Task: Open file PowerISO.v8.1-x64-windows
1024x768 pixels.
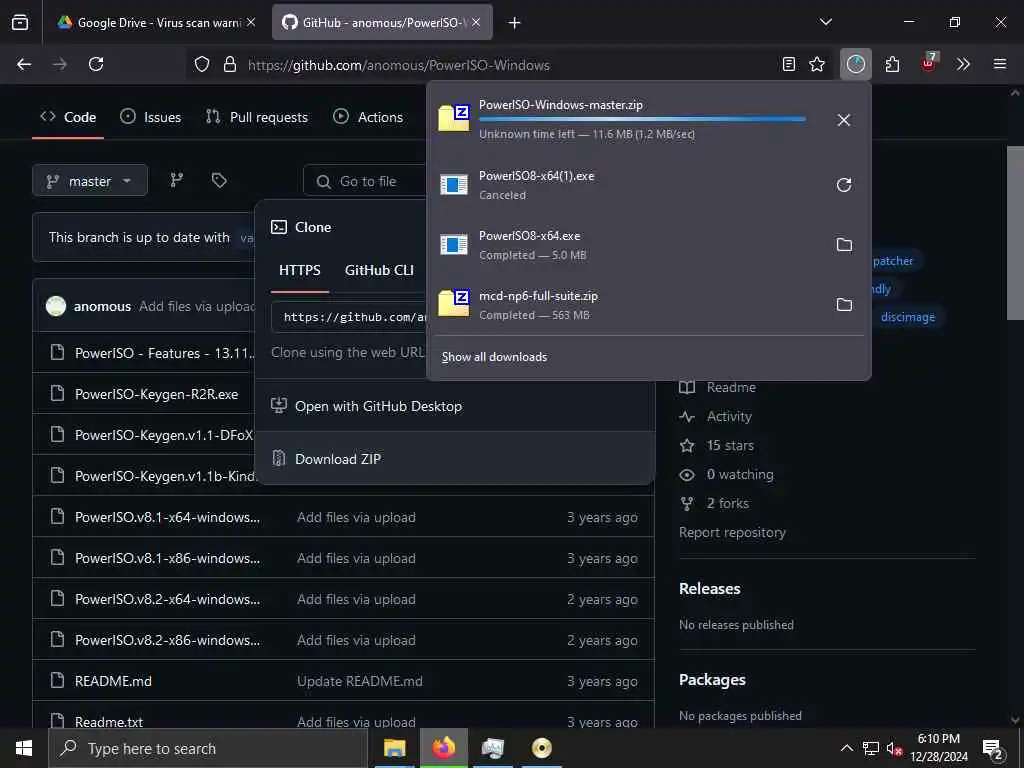Action: (167, 517)
